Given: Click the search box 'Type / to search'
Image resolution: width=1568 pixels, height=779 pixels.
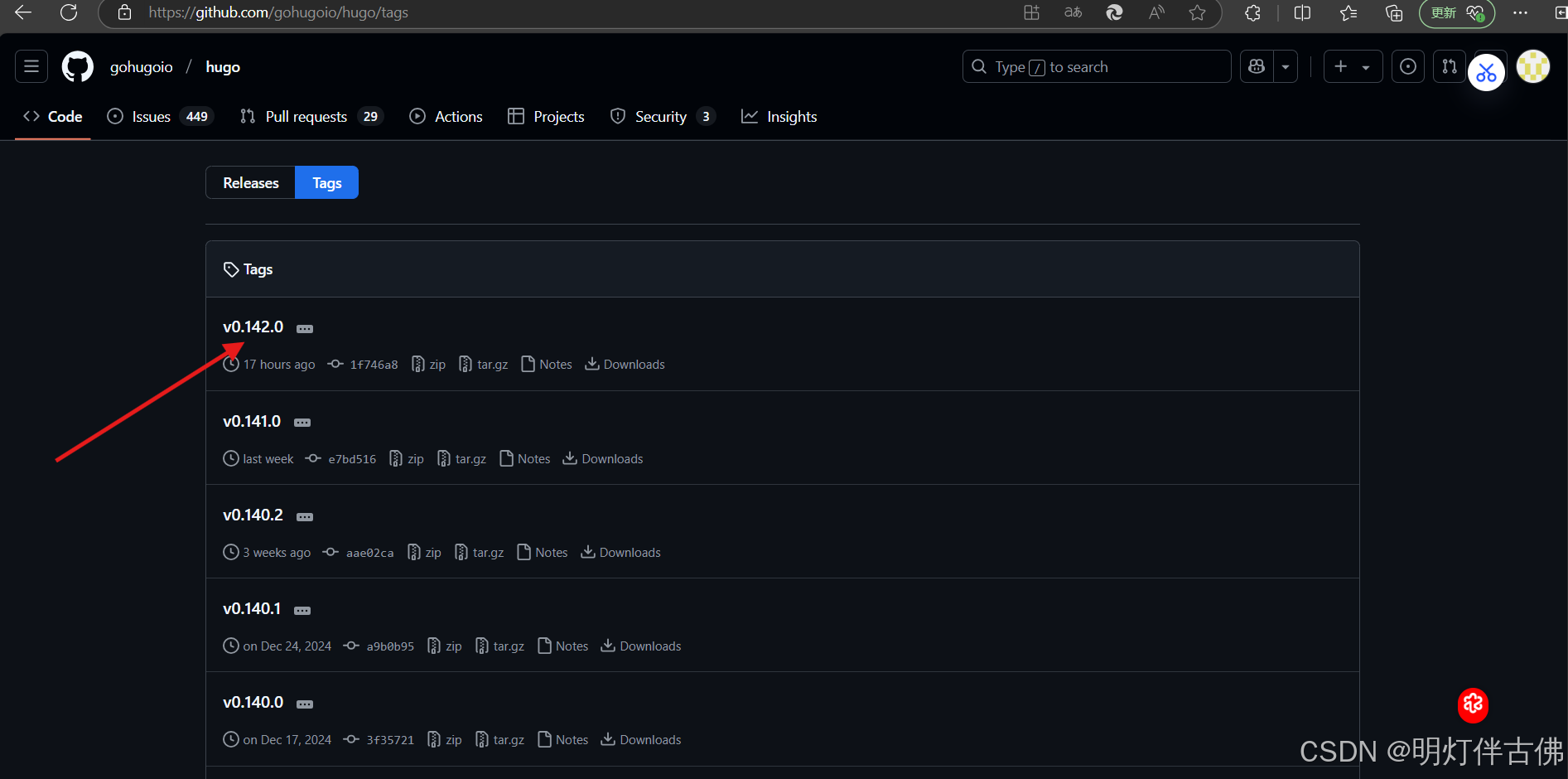Looking at the screenshot, I should coord(1097,66).
